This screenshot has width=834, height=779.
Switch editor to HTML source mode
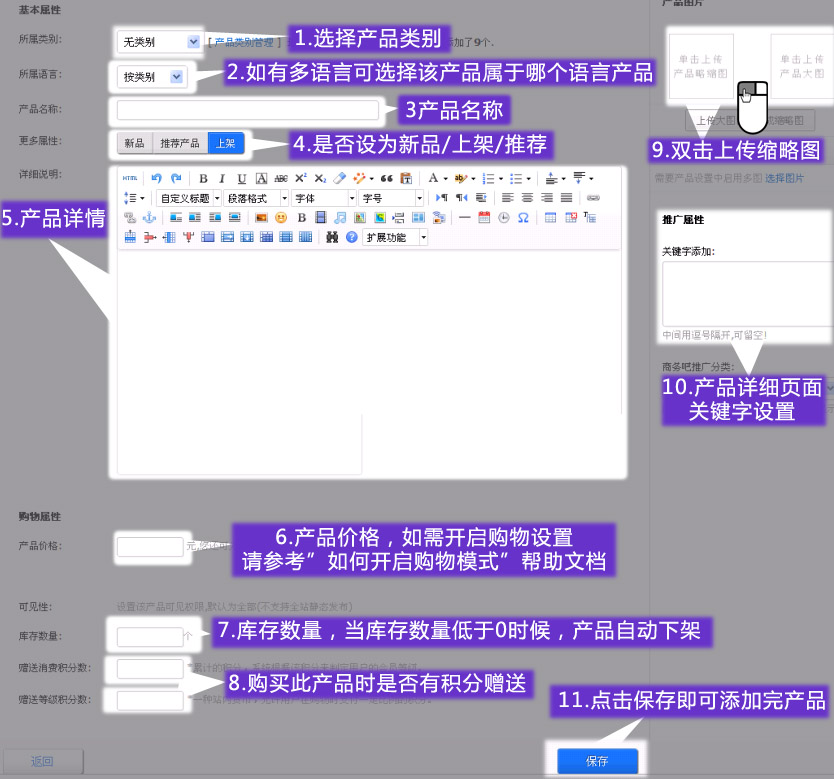click(x=130, y=178)
